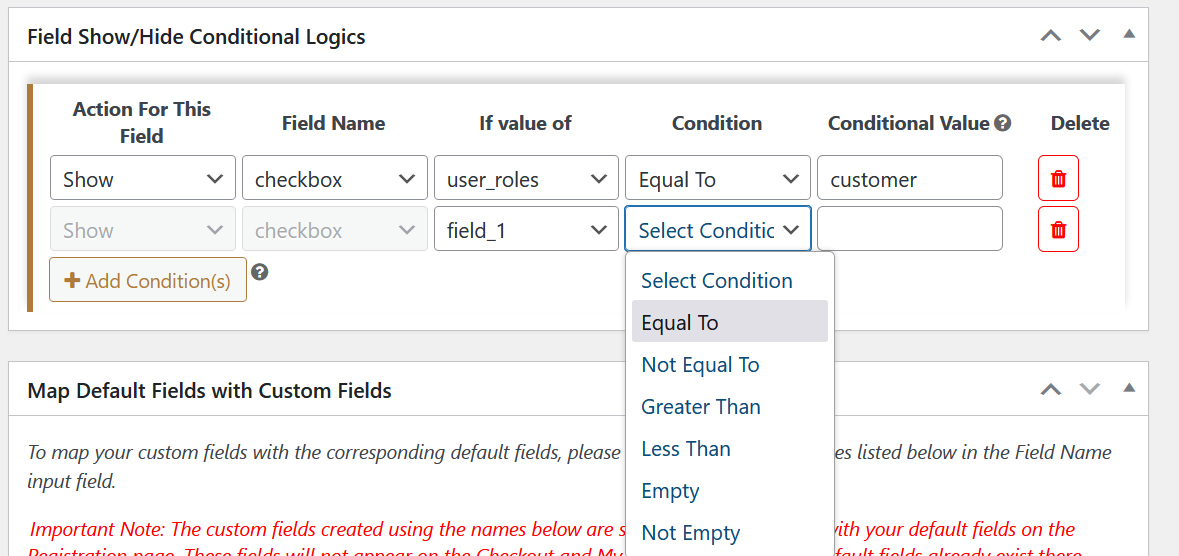The width and height of the screenshot is (1179, 556).
Task: Click help icon beside Add Condition(s) button
Action: pos(259,271)
